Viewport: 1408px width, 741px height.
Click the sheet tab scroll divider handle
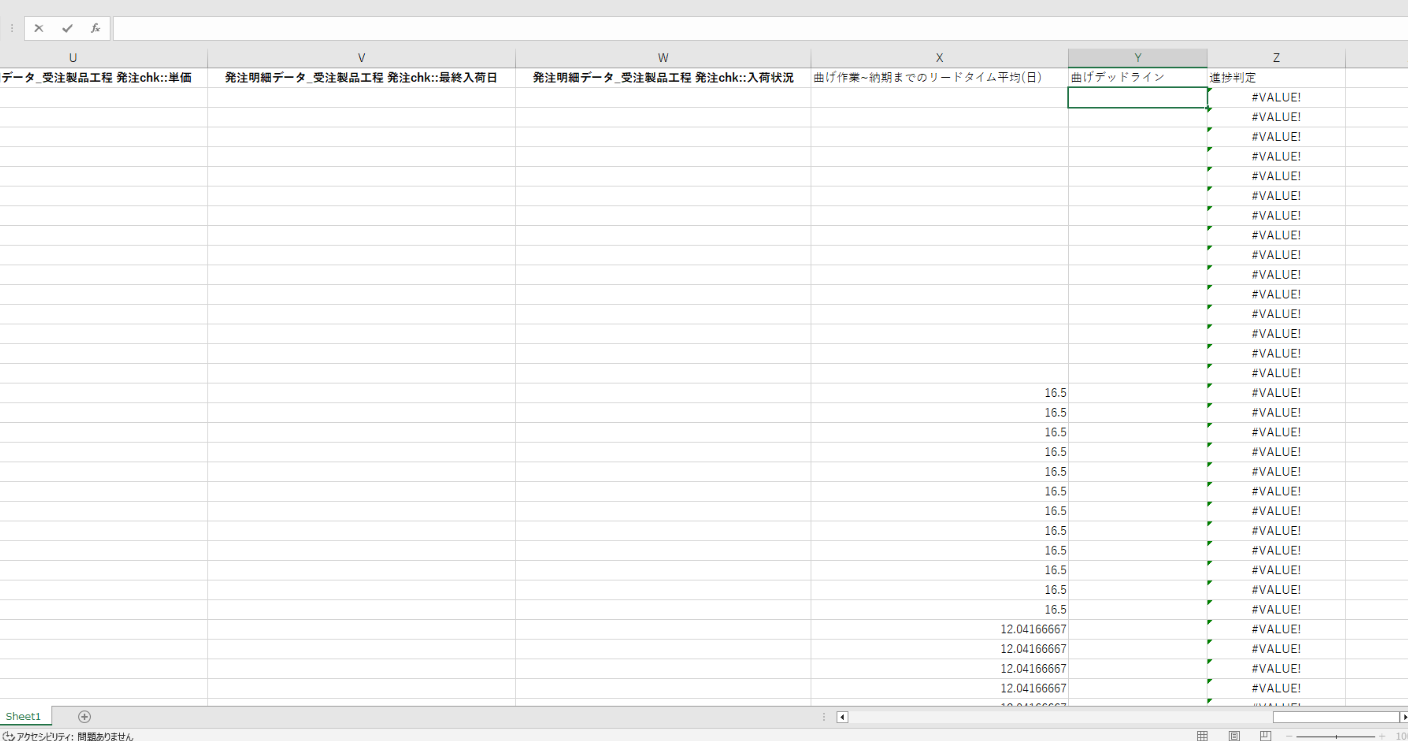click(824, 717)
